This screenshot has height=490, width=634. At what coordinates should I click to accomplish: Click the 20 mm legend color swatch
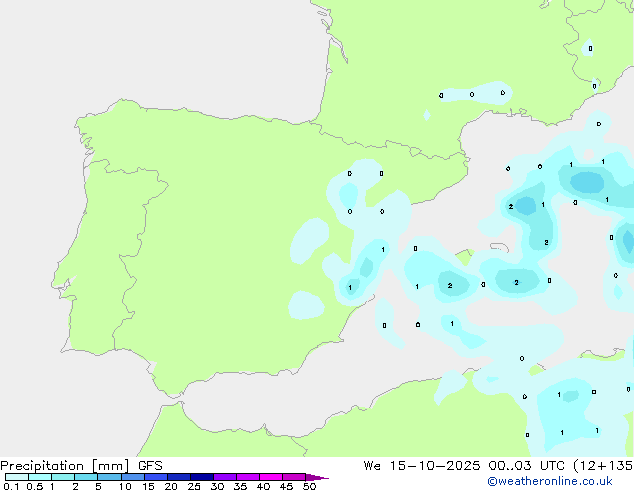(178, 477)
